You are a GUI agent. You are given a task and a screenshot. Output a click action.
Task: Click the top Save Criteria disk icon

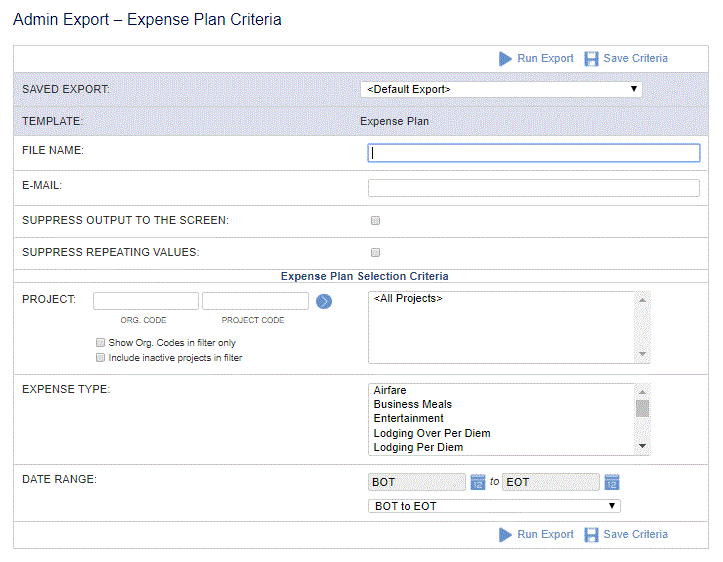591,59
